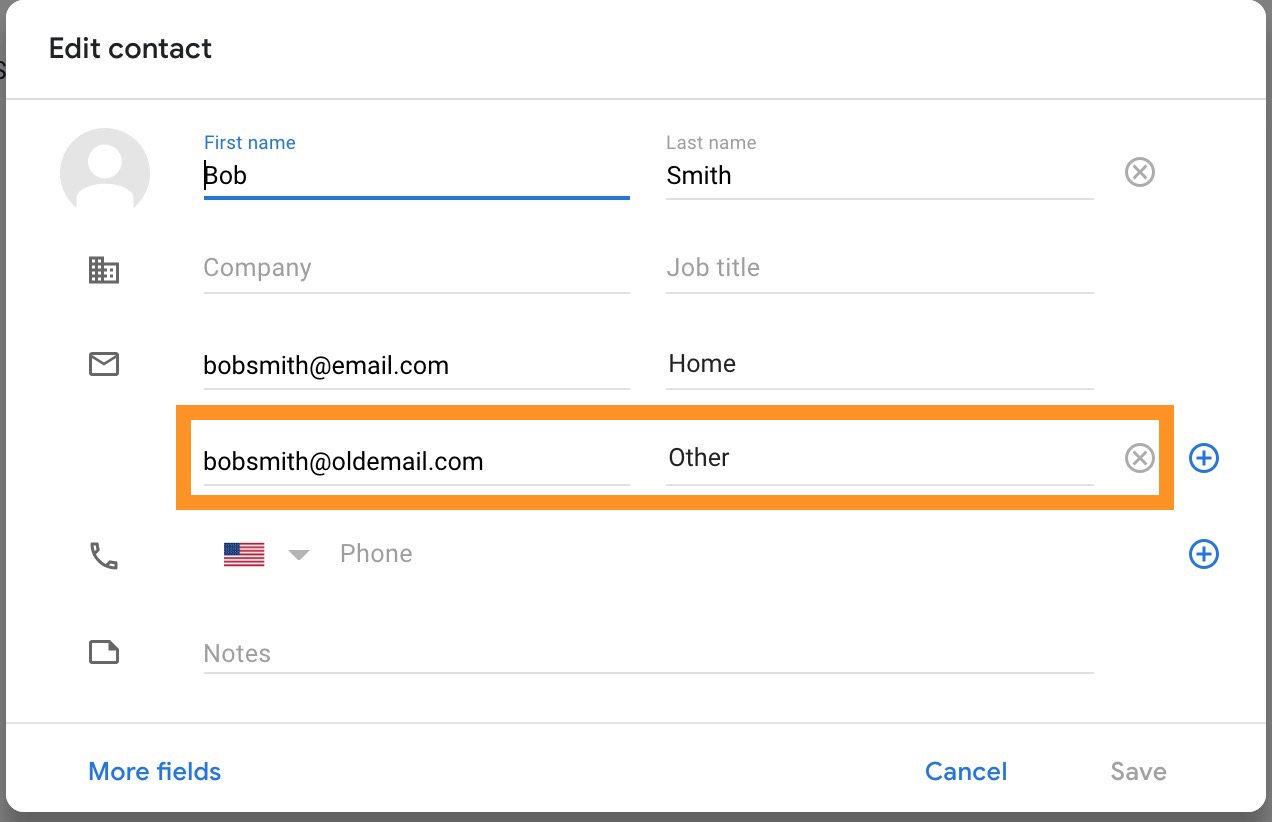Remove the bobsmith@oldemail.com email row
Image resolution: width=1272 pixels, height=822 pixels.
coord(1139,458)
